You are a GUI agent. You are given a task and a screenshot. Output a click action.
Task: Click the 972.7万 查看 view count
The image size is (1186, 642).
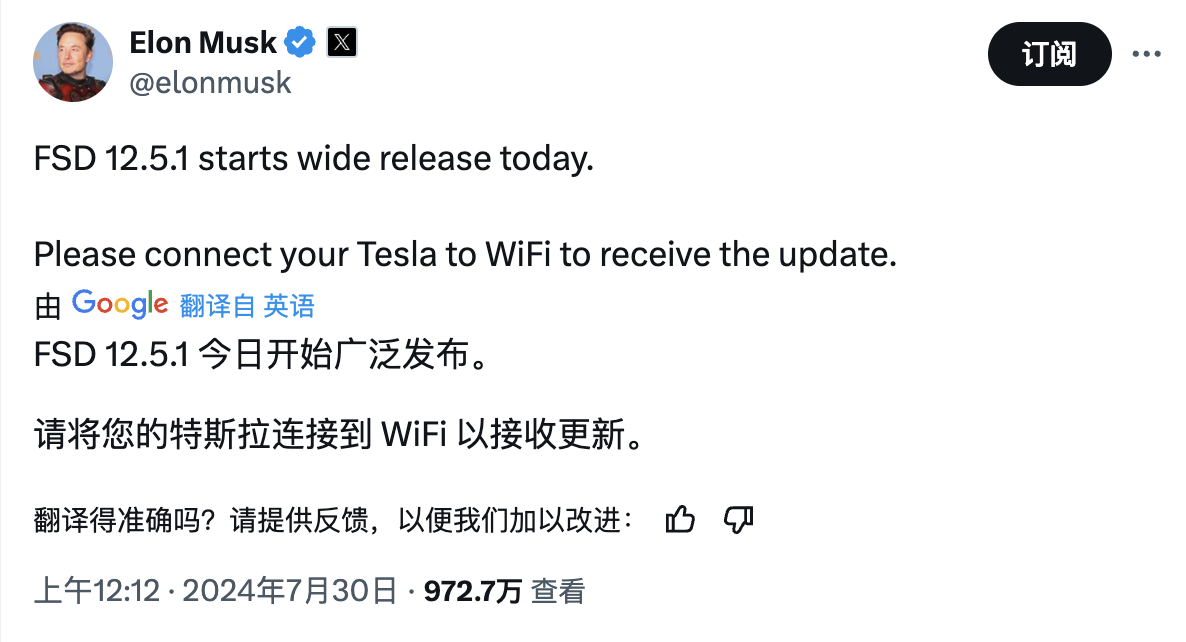pyautogui.click(x=504, y=591)
